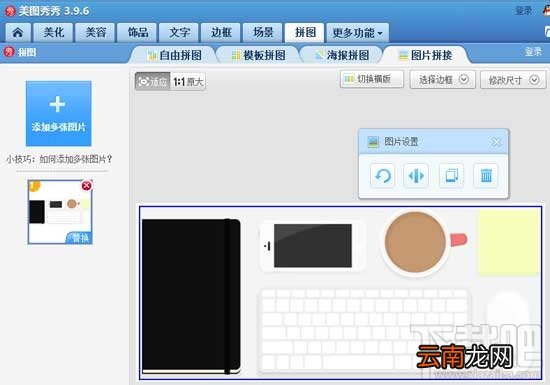The image size is (550, 385).
Task: Remove the thumbnail with red X
Action: coord(86,185)
